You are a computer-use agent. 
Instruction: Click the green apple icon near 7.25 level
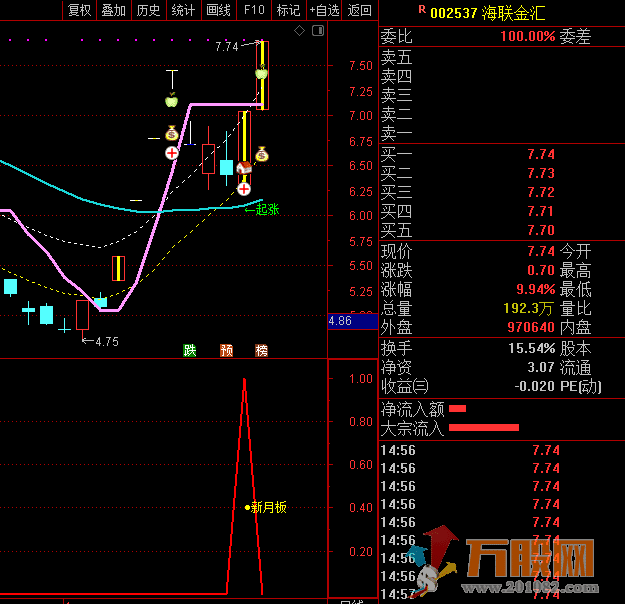(x=171, y=100)
